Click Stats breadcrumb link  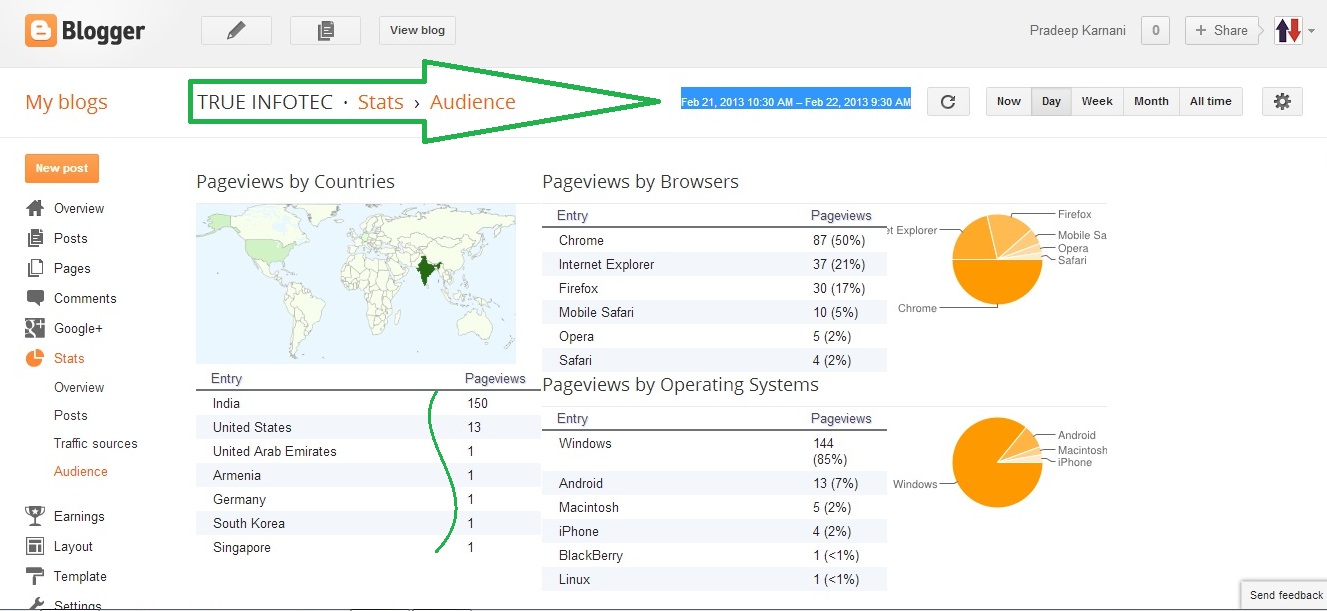(381, 102)
